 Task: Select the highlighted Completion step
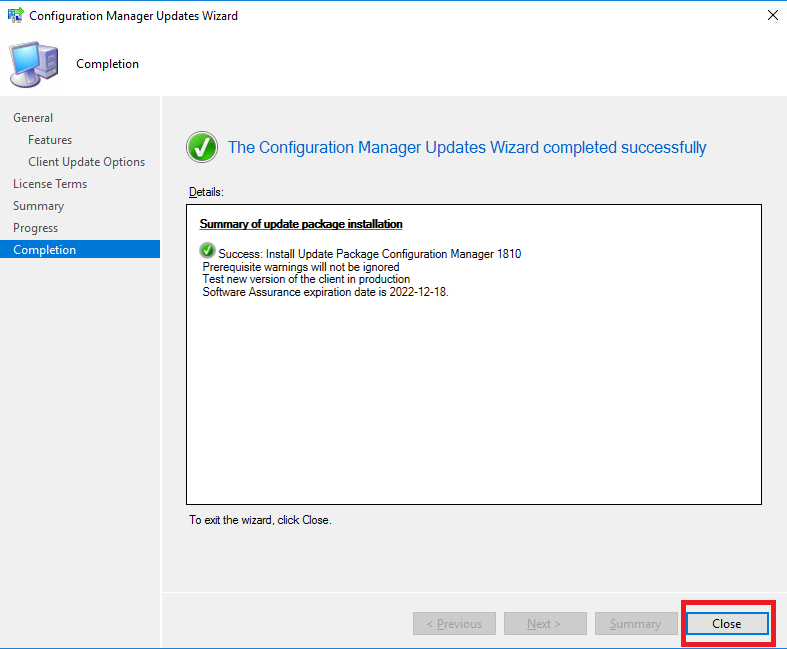coord(80,249)
